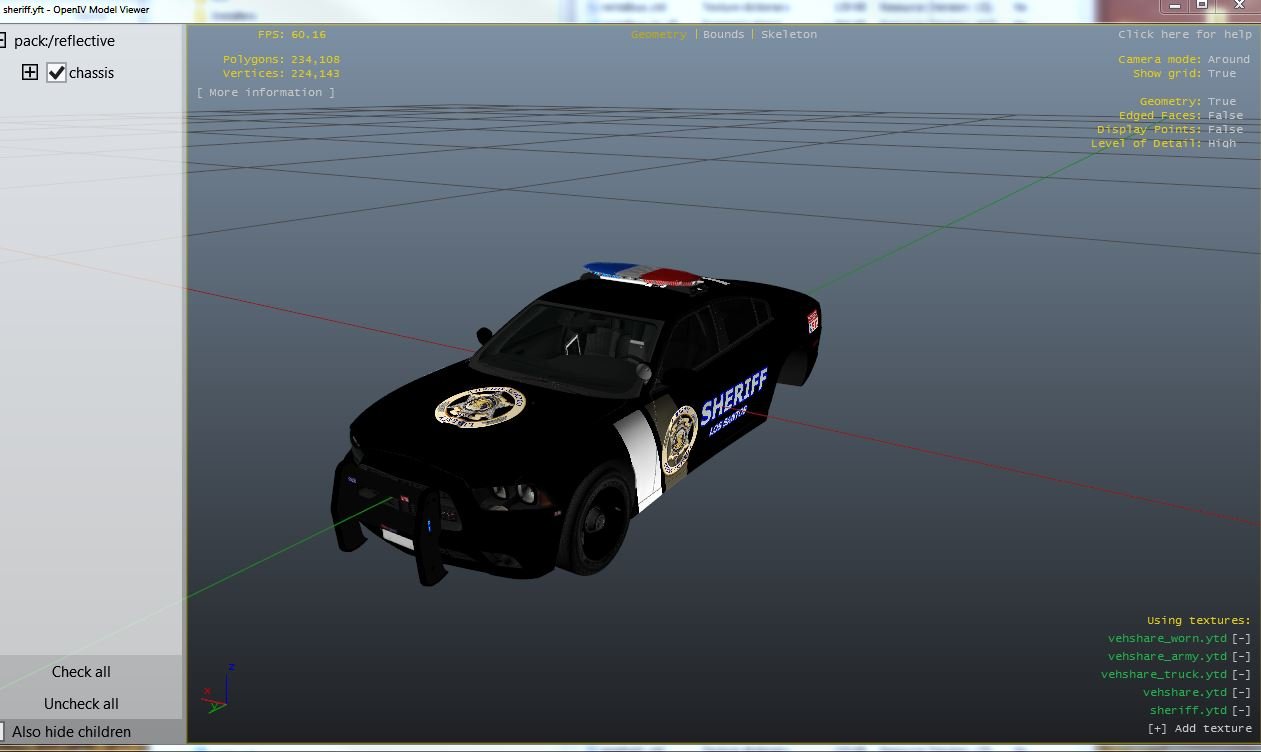Open the More information section
This screenshot has width=1261, height=752.
[266, 92]
